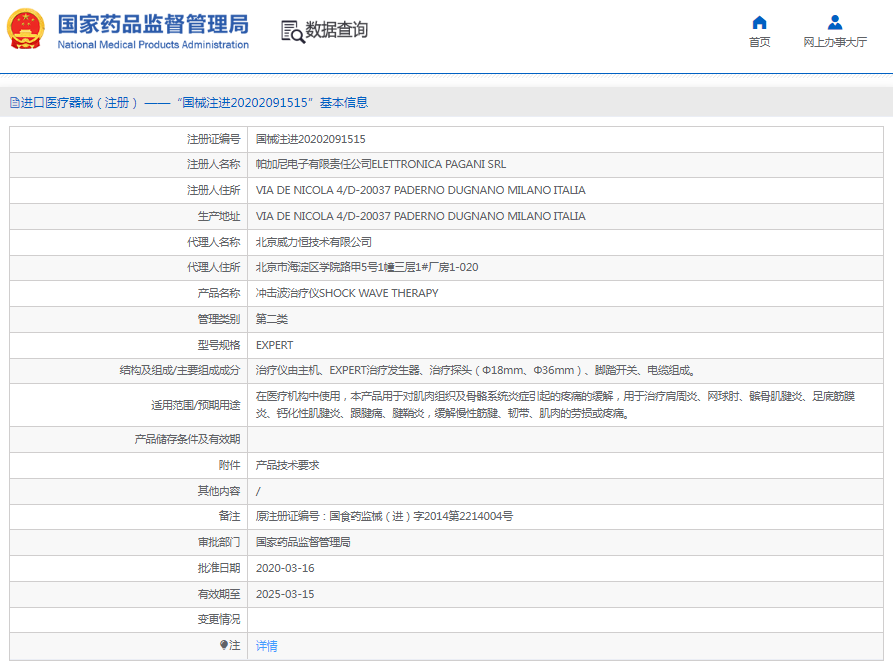The height and width of the screenshot is (667, 893).
Task: Click 国家药品监督管理局 site name text
Action: click(x=153, y=24)
